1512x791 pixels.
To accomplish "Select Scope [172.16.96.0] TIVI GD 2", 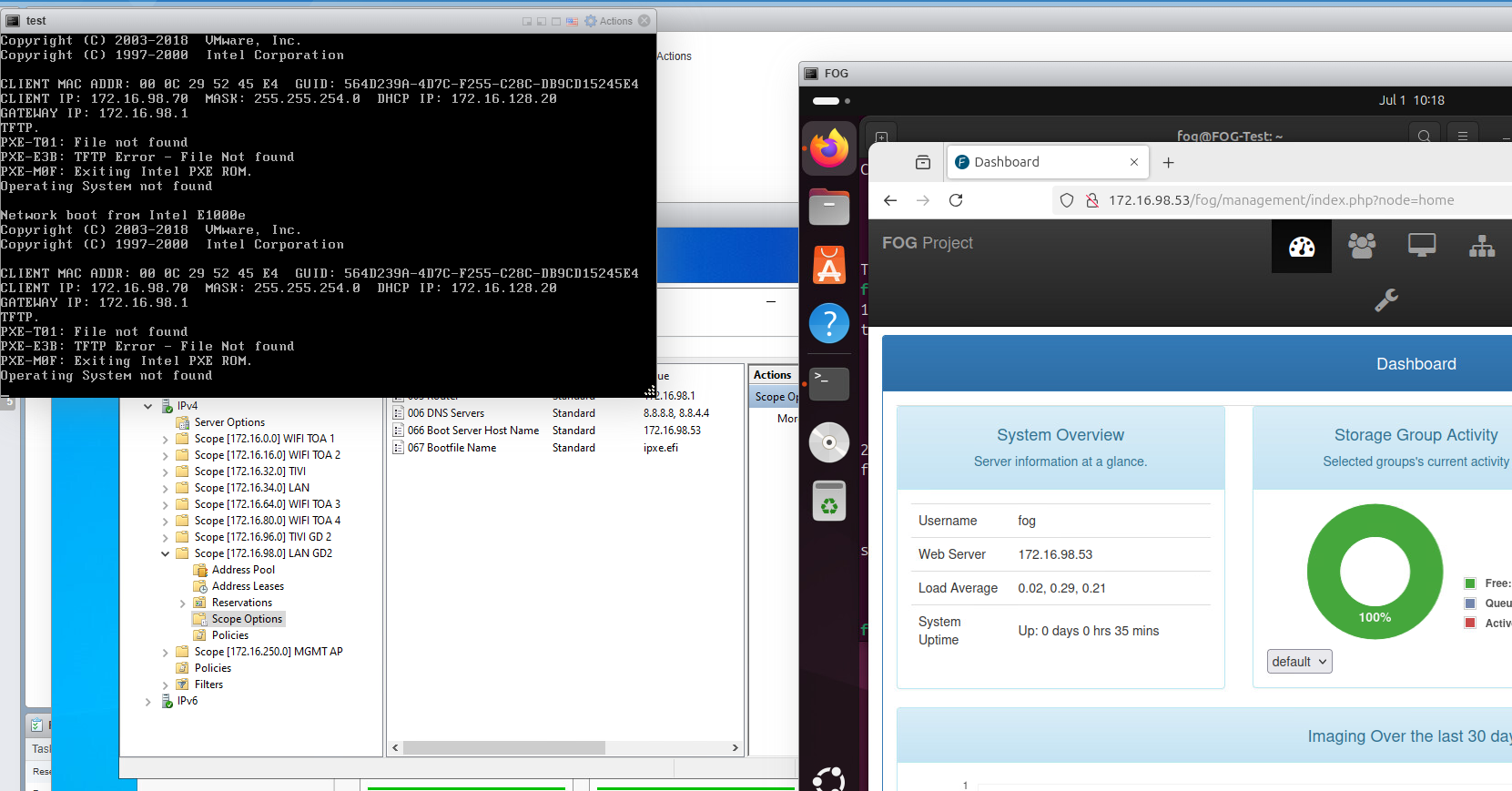I will click(x=262, y=537).
